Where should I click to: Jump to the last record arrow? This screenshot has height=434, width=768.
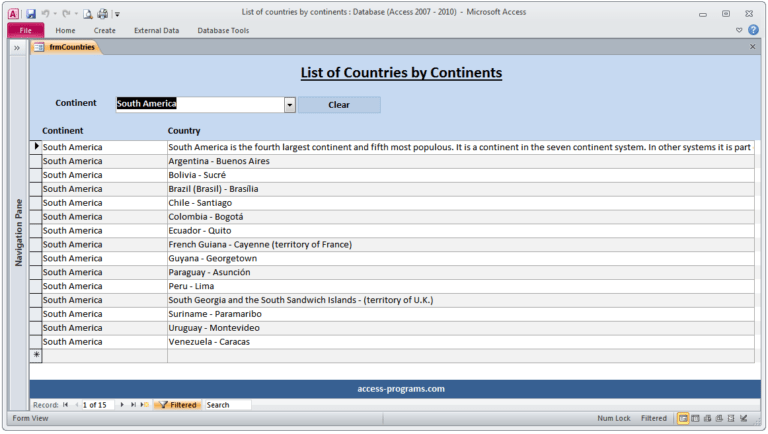[133, 405]
